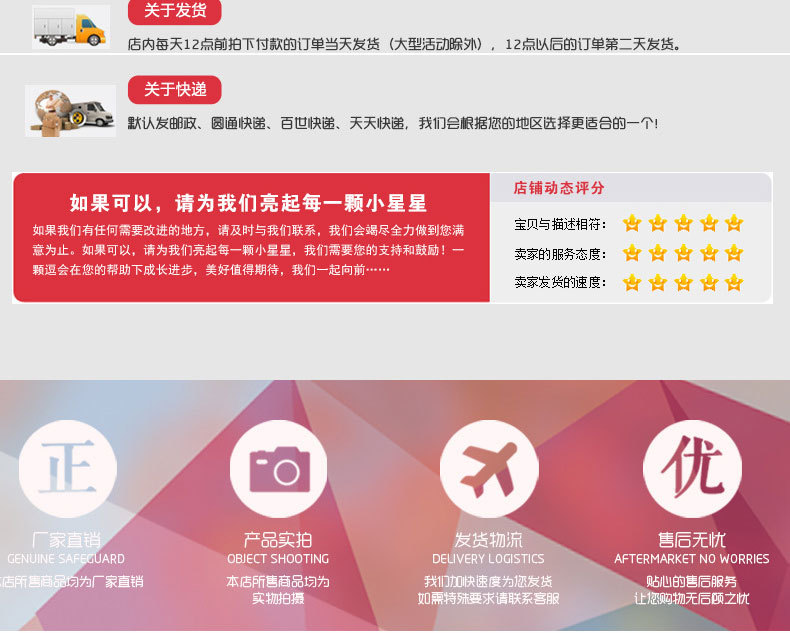Click the 厂家直销 label text
The width and height of the screenshot is (790, 633).
67,540
